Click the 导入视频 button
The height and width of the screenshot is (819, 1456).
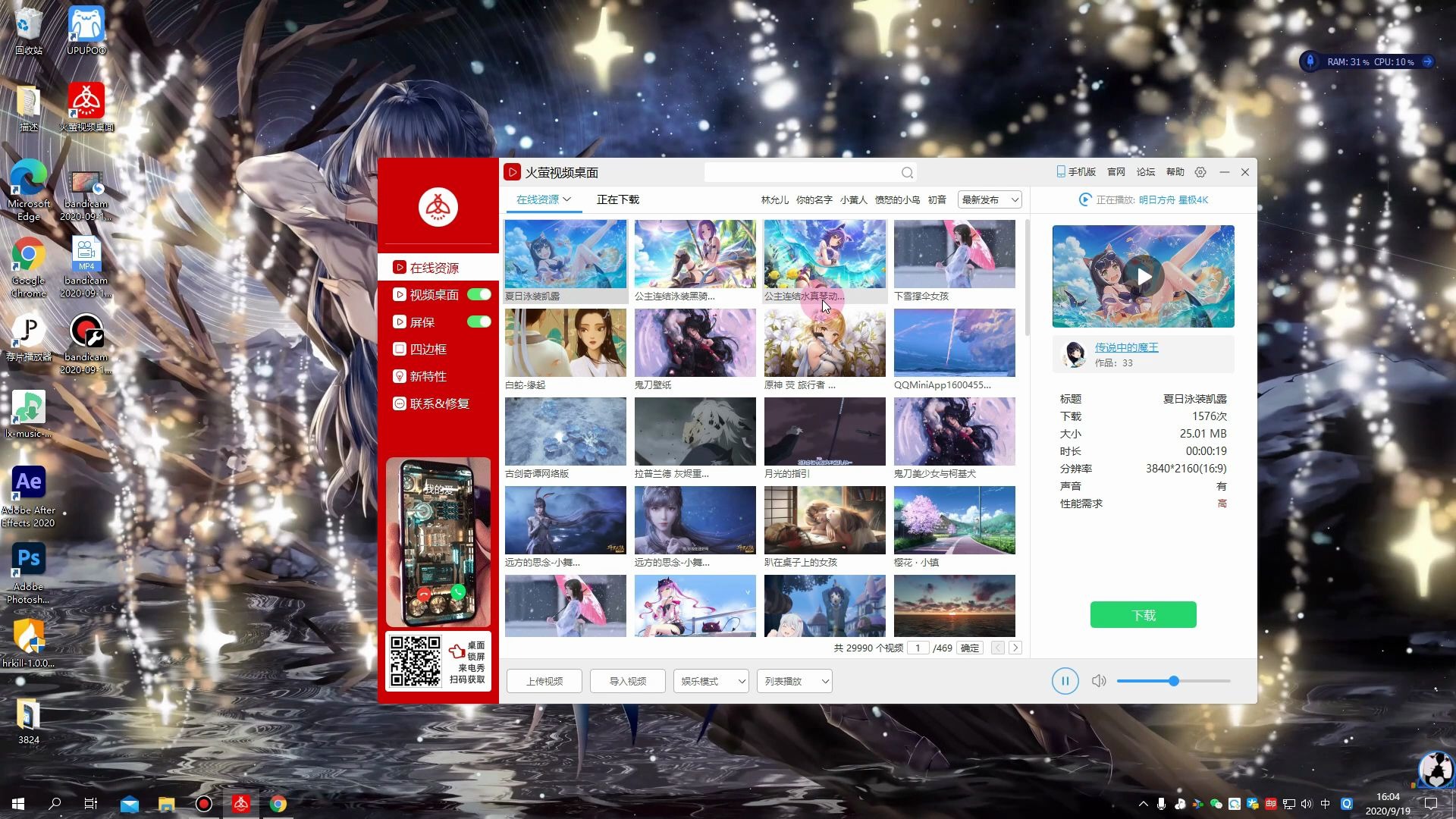pyautogui.click(x=628, y=681)
